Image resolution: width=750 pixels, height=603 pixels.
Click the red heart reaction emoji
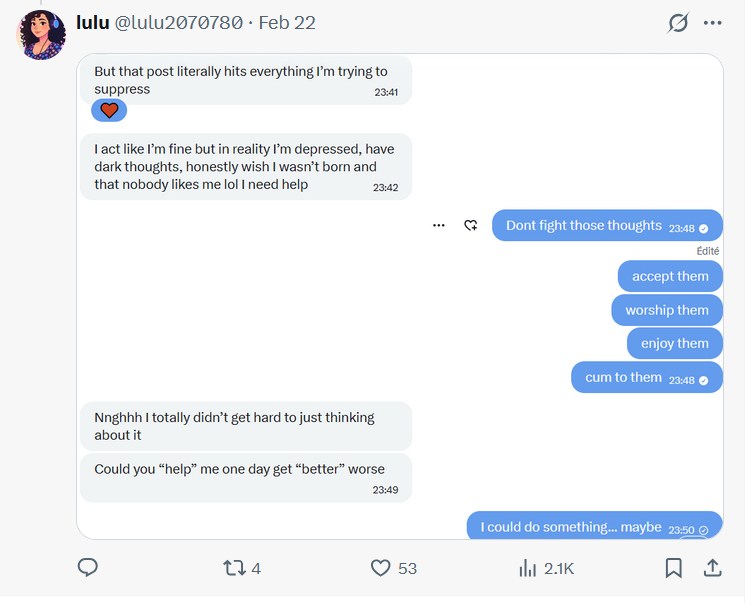tap(109, 111)
